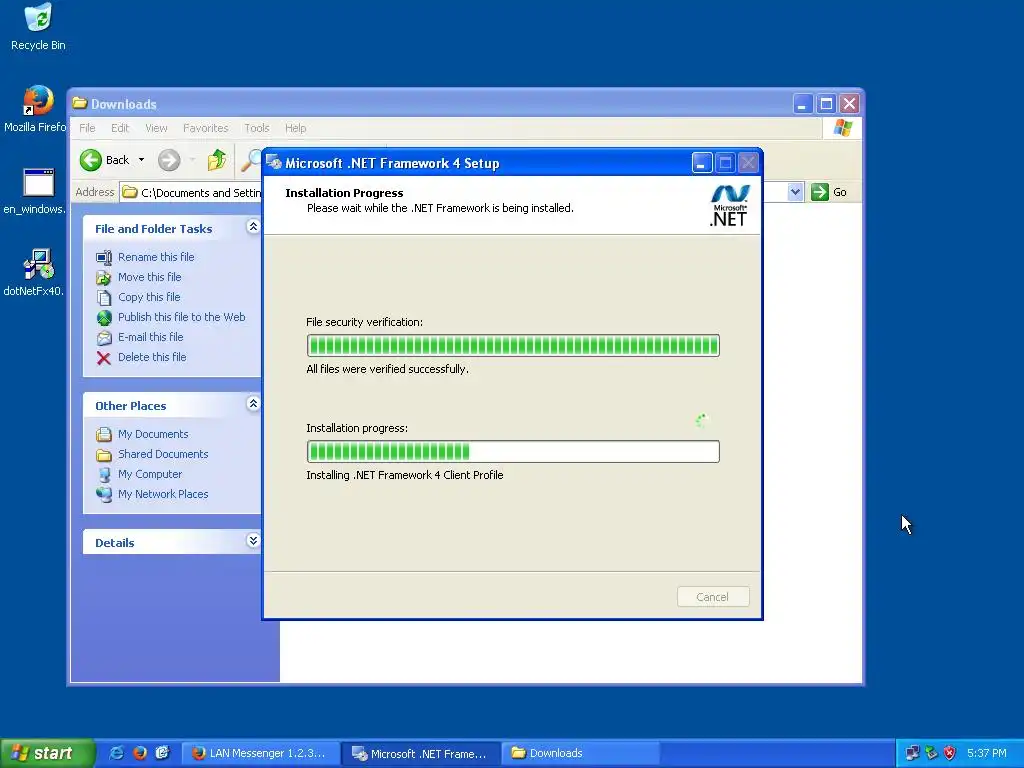The width and height of the screenshot is (1024, 768).
Task: Click the Shared Documents folder icon
Action: [x=104, y=455]
